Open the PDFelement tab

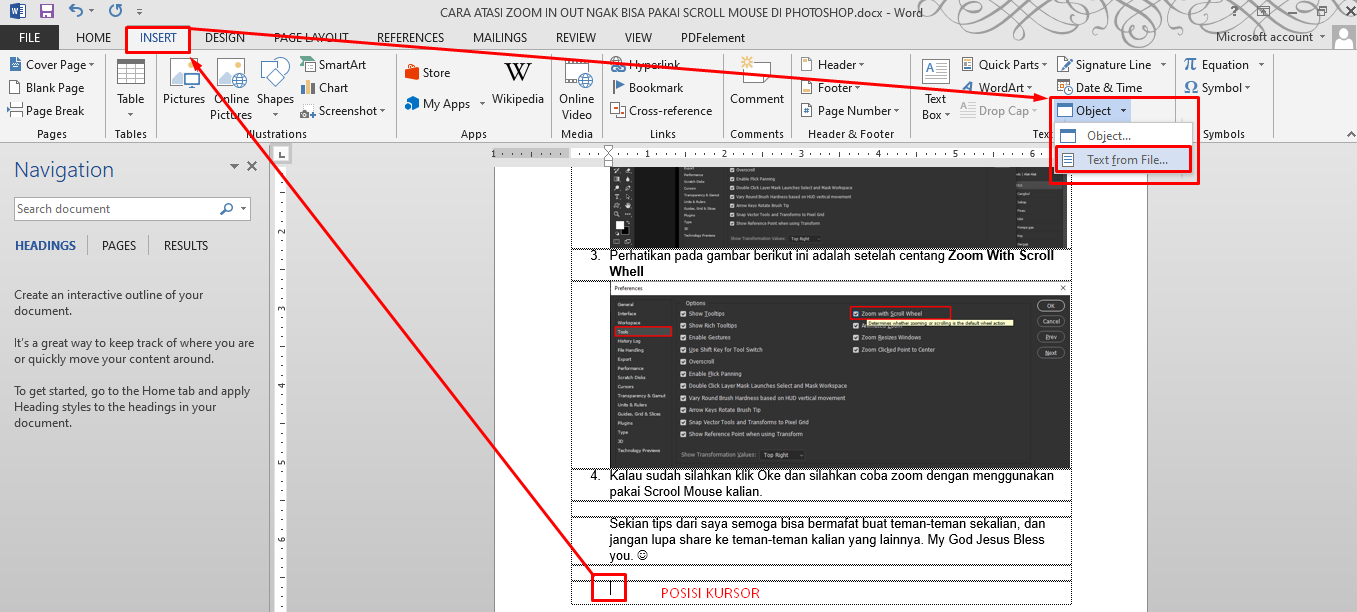click(x=713, y=38)
